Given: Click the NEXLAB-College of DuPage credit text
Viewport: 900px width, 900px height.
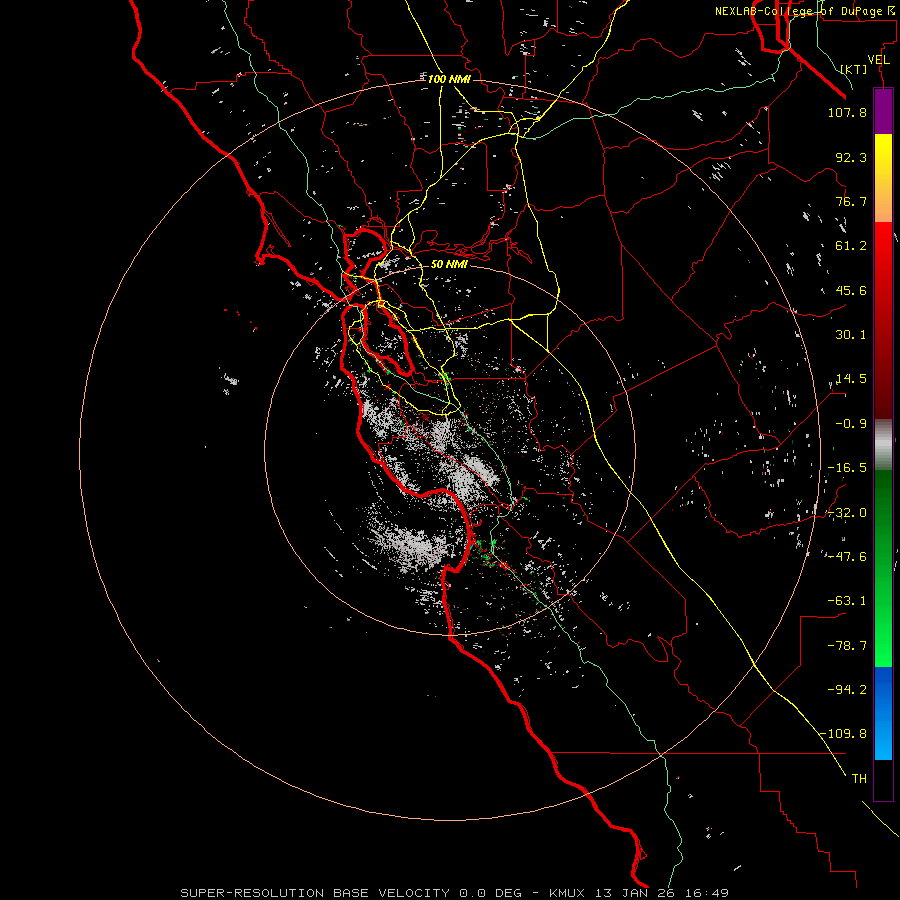Looking at the screenshot, I should tap(806, 11).
